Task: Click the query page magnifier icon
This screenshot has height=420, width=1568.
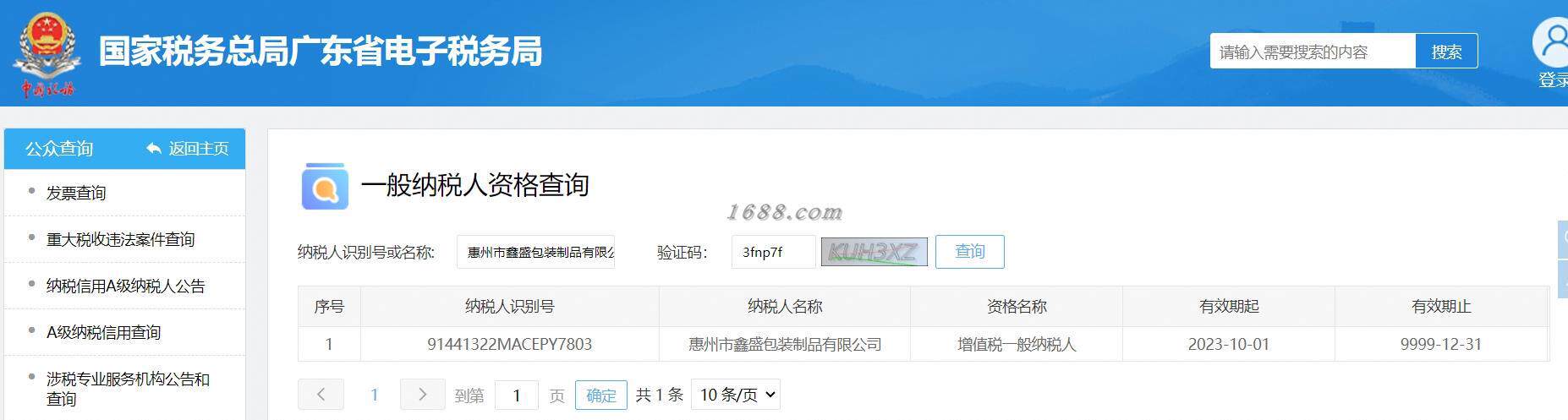Action: tap(325, 186)
